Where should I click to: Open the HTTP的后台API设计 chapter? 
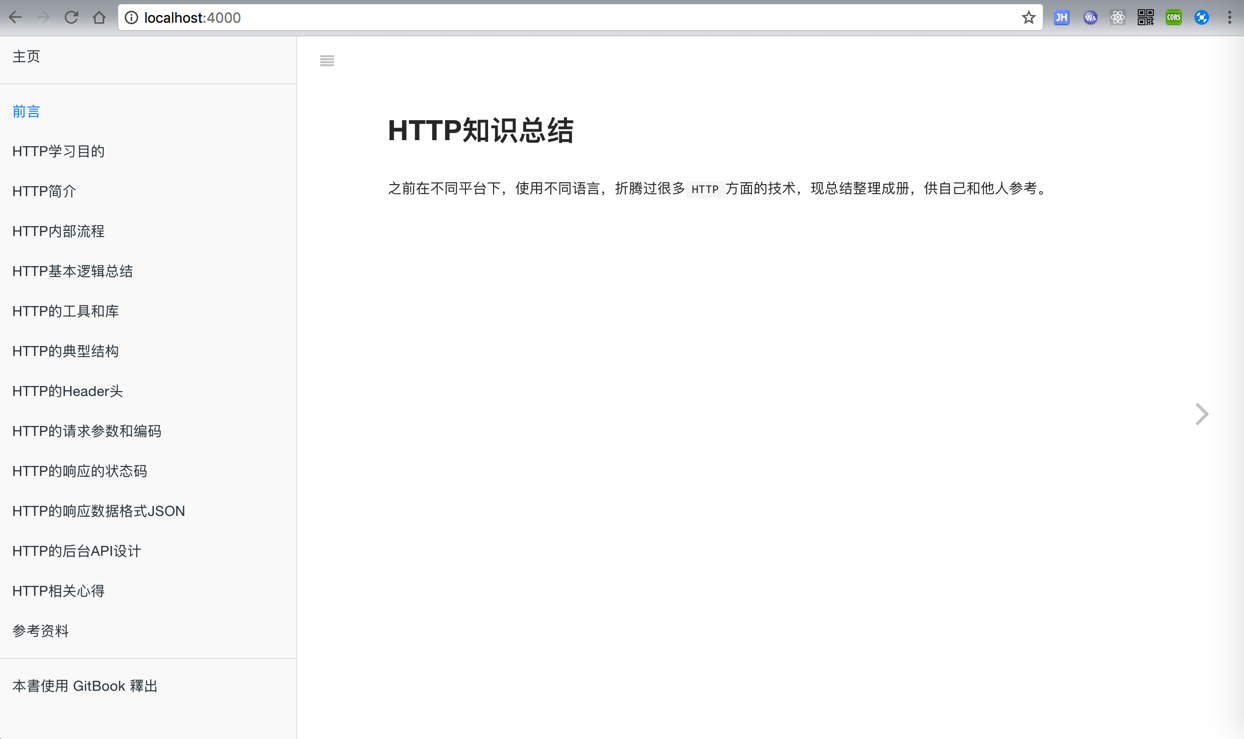coord(76,551)
